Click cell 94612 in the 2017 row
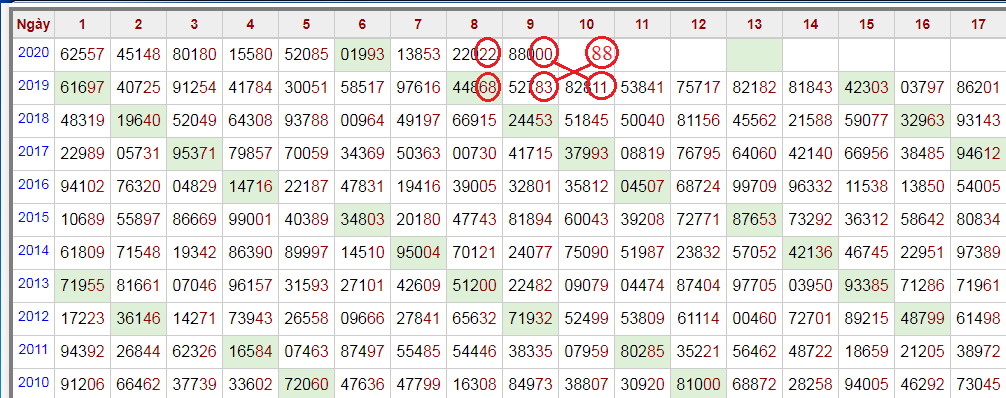 tap(978, 154)
